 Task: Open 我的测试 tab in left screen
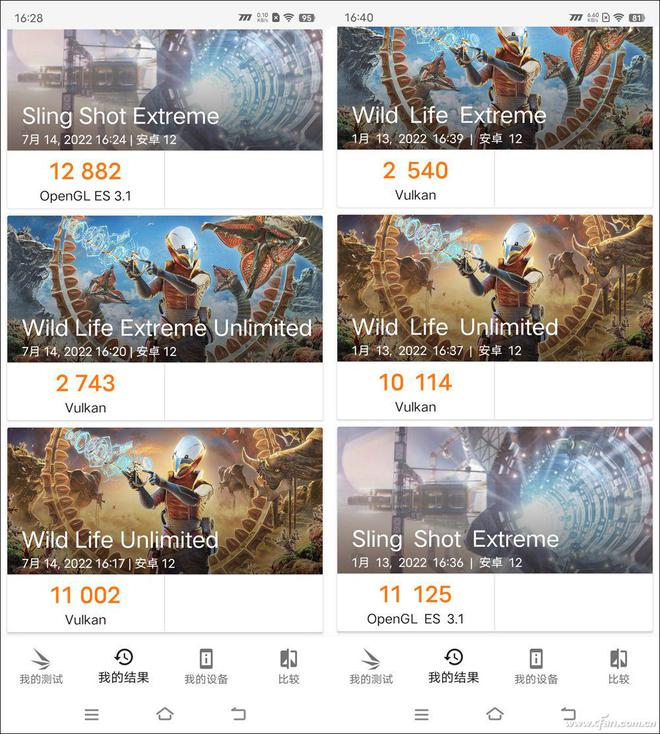click(x=41, y=667)
